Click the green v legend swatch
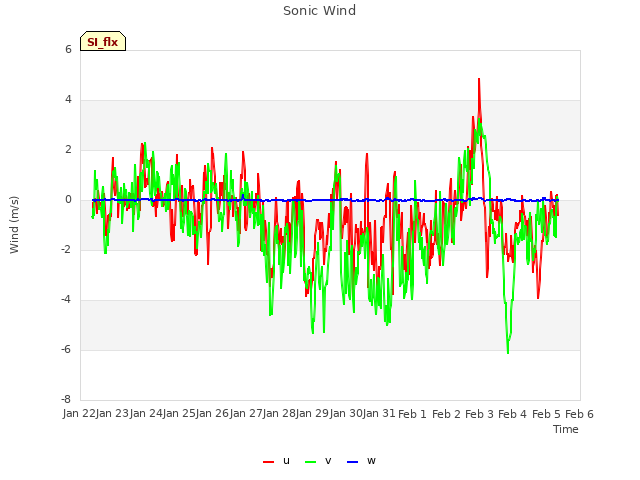Image resolution: width=640 pixels, height=480 pixels. (x=311, y=462)
